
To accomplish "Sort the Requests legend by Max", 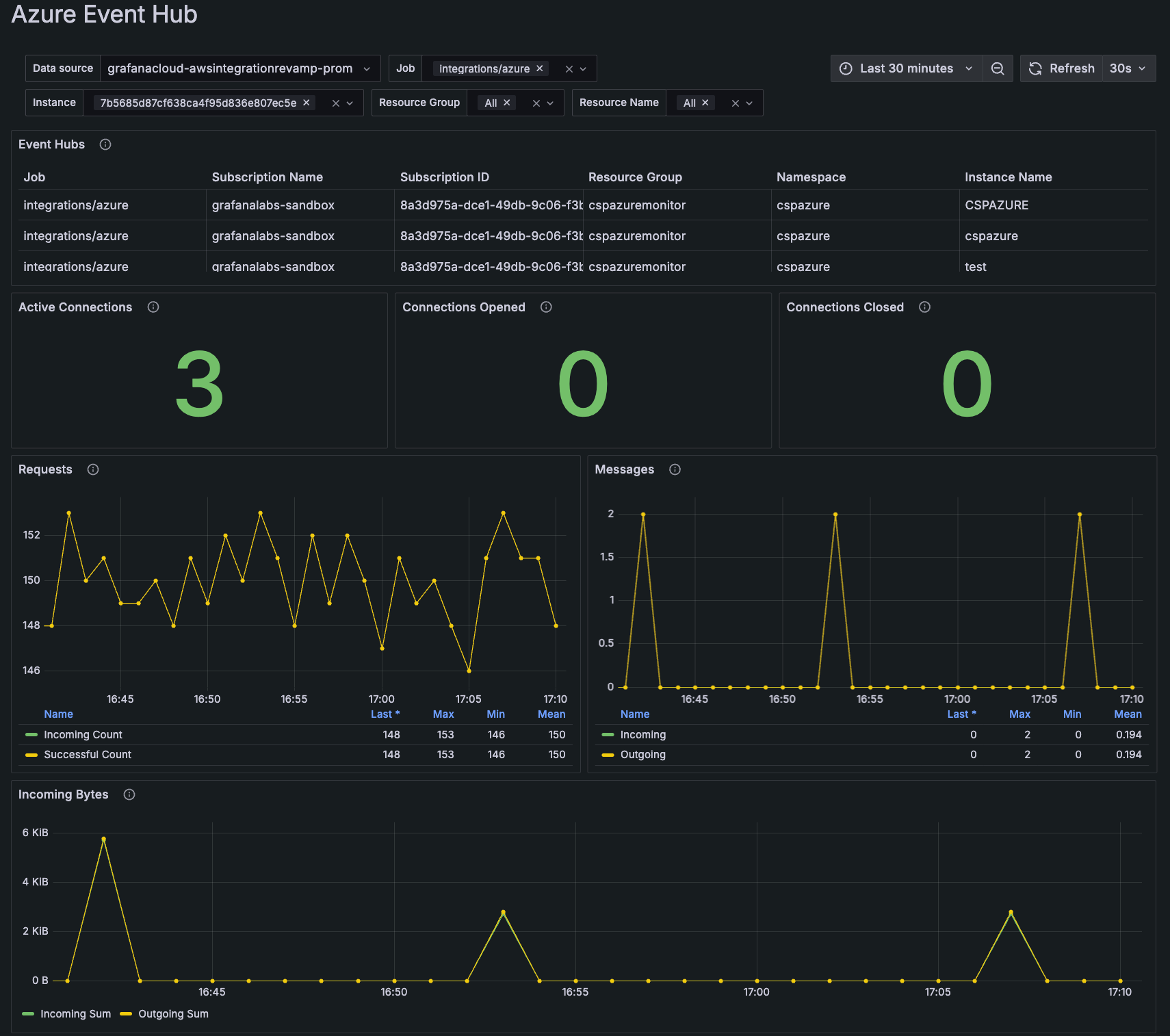I will pos(443,714).
